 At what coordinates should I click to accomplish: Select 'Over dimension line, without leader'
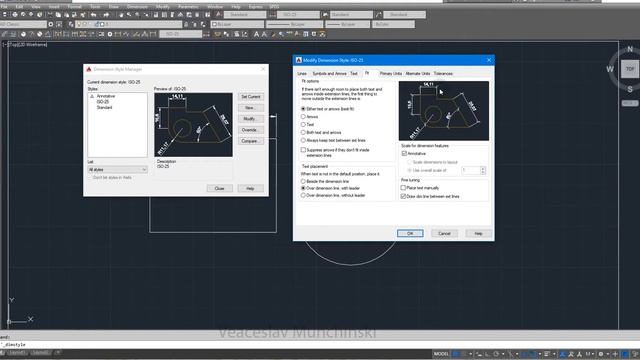pos(303,195)
